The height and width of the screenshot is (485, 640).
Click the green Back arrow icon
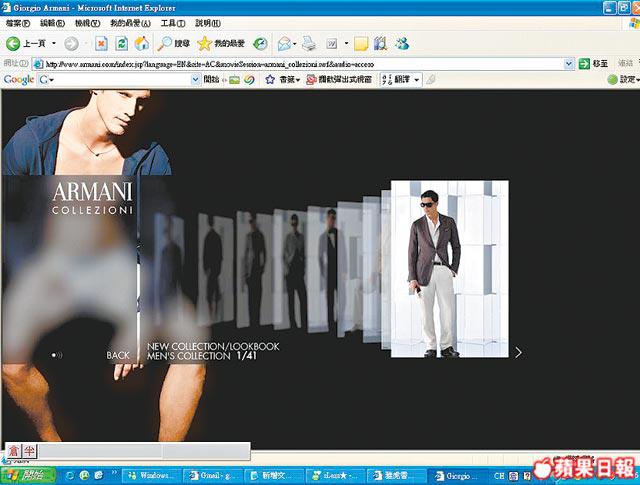13,43
